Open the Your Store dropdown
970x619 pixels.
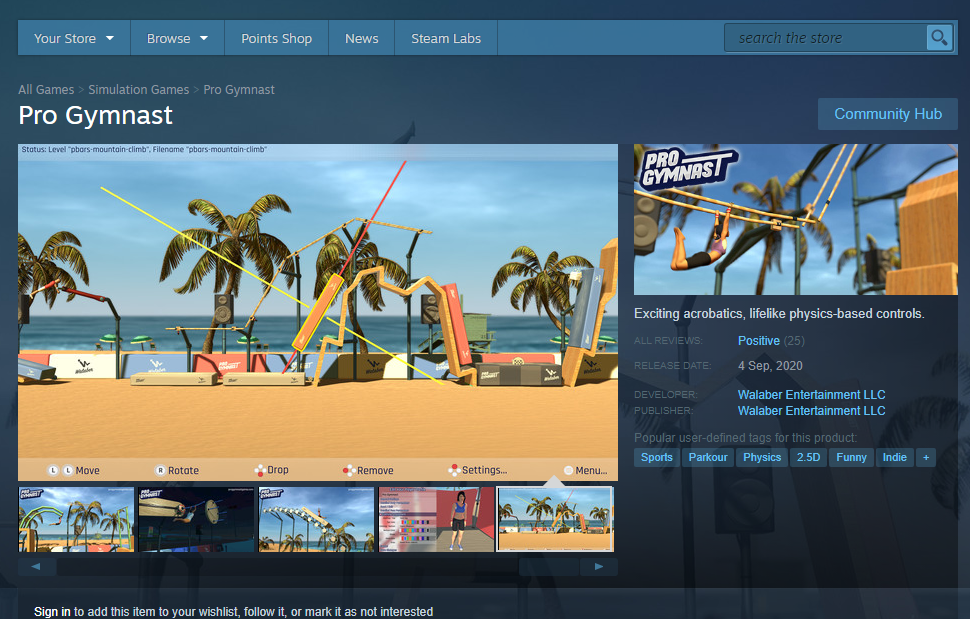(x=74, y=38)
